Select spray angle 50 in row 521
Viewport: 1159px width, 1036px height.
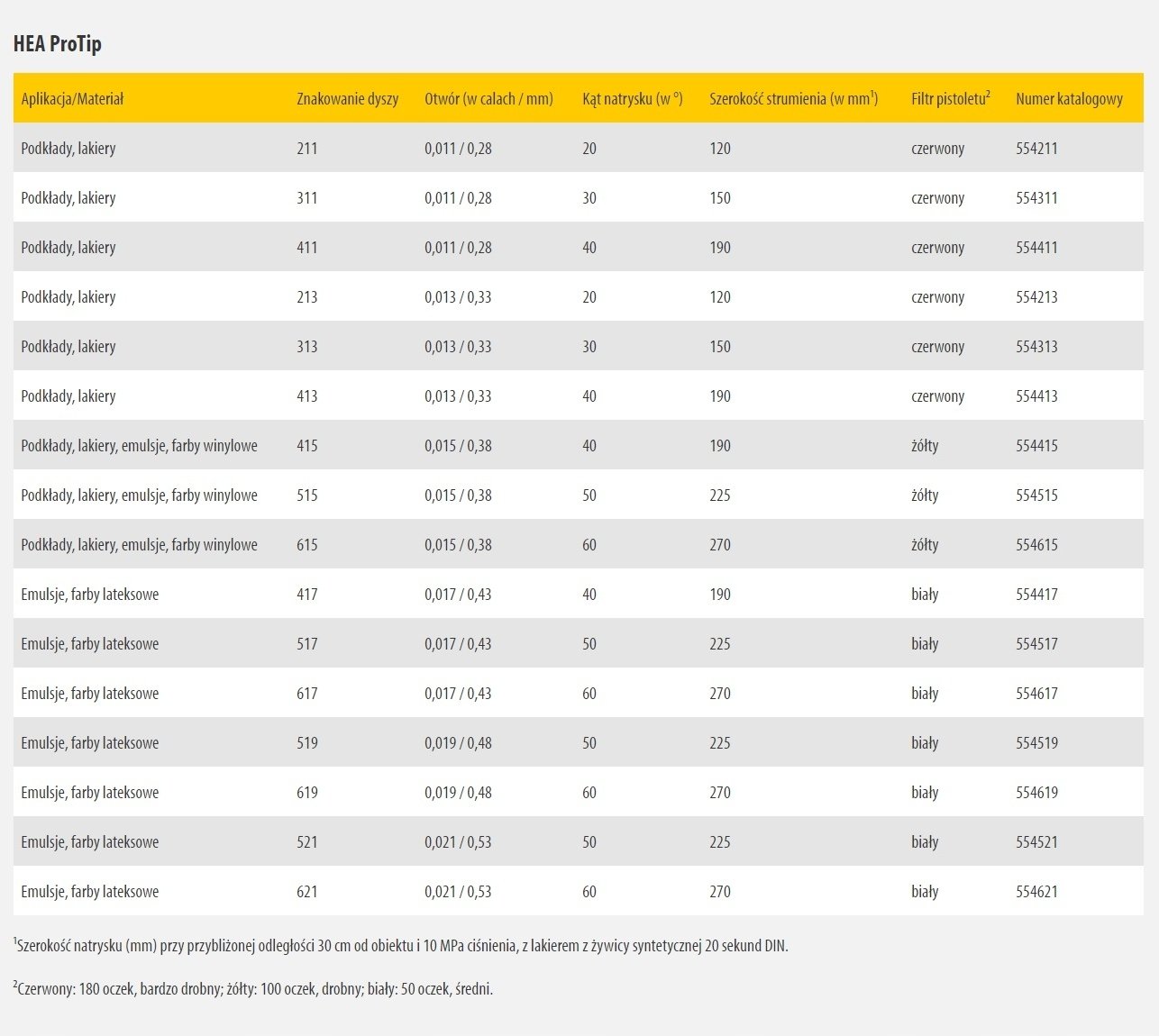click(589, 842)
